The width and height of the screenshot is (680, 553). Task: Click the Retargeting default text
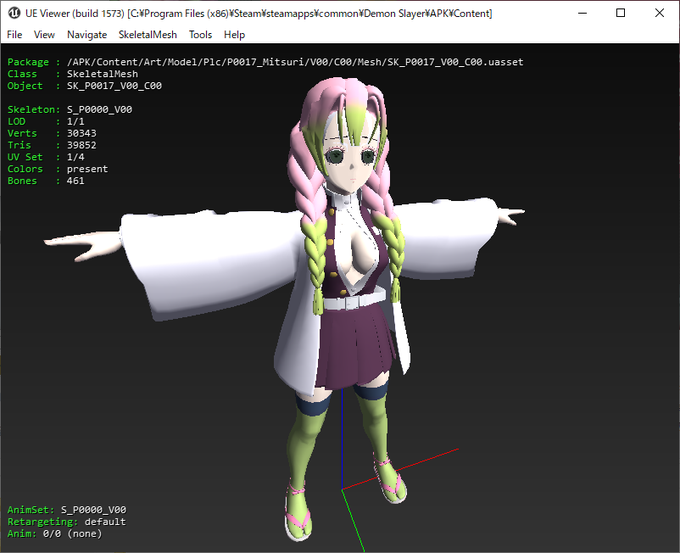(66, 521)
